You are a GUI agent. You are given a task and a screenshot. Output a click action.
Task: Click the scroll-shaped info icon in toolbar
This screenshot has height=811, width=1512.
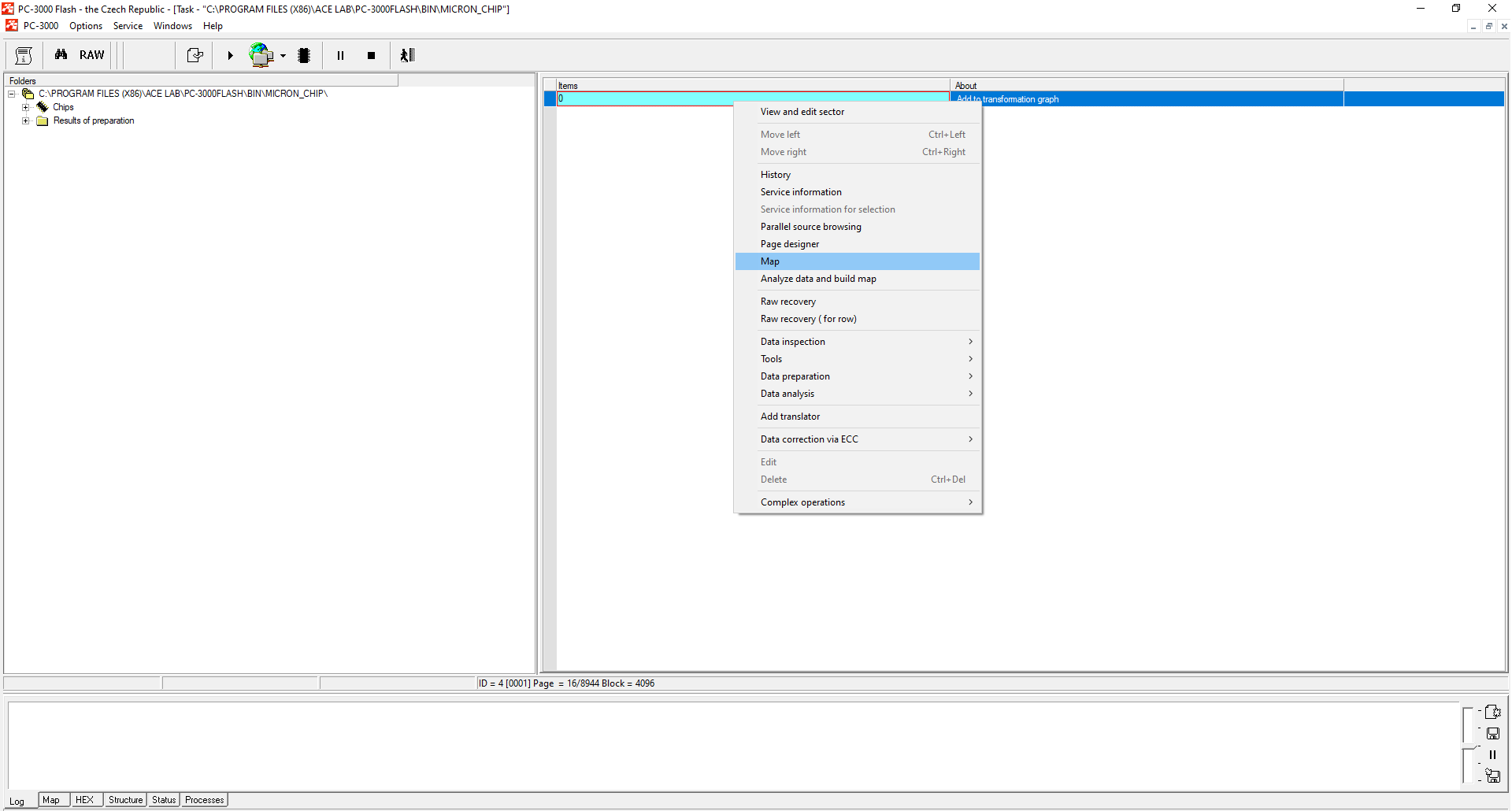[24, 55]
